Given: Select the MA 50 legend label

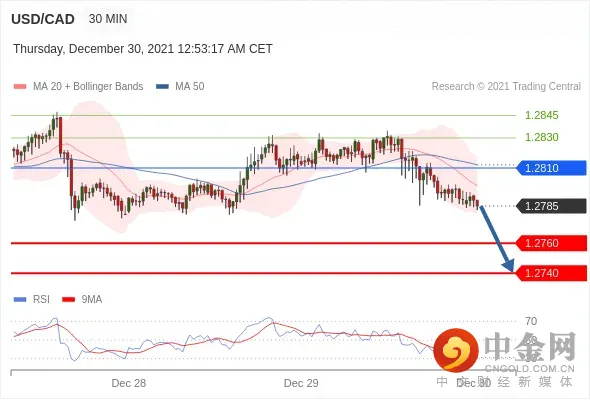Looking at the screenshot, I should [190, 86].
